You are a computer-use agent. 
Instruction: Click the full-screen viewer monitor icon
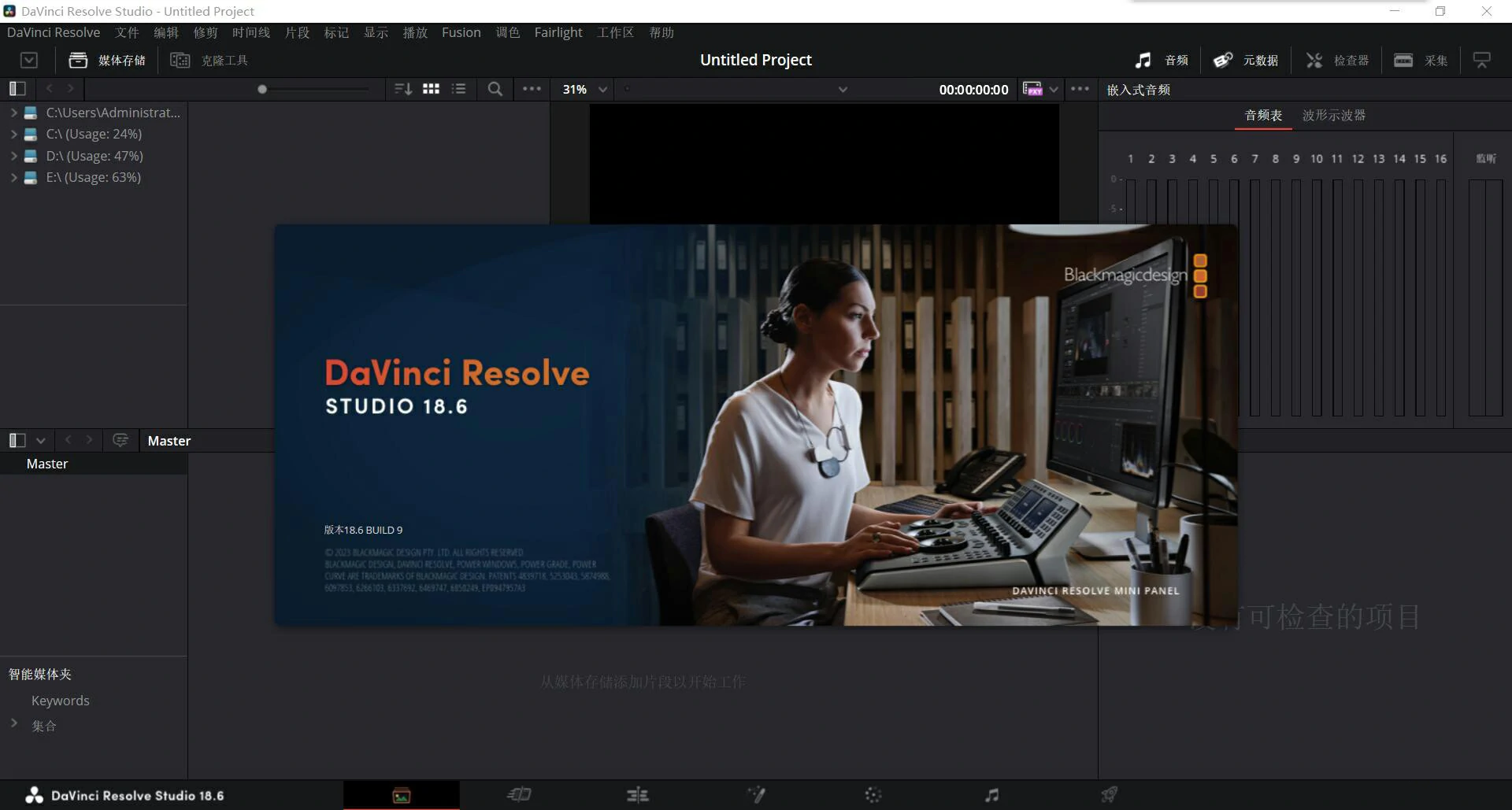[1482, 60]
